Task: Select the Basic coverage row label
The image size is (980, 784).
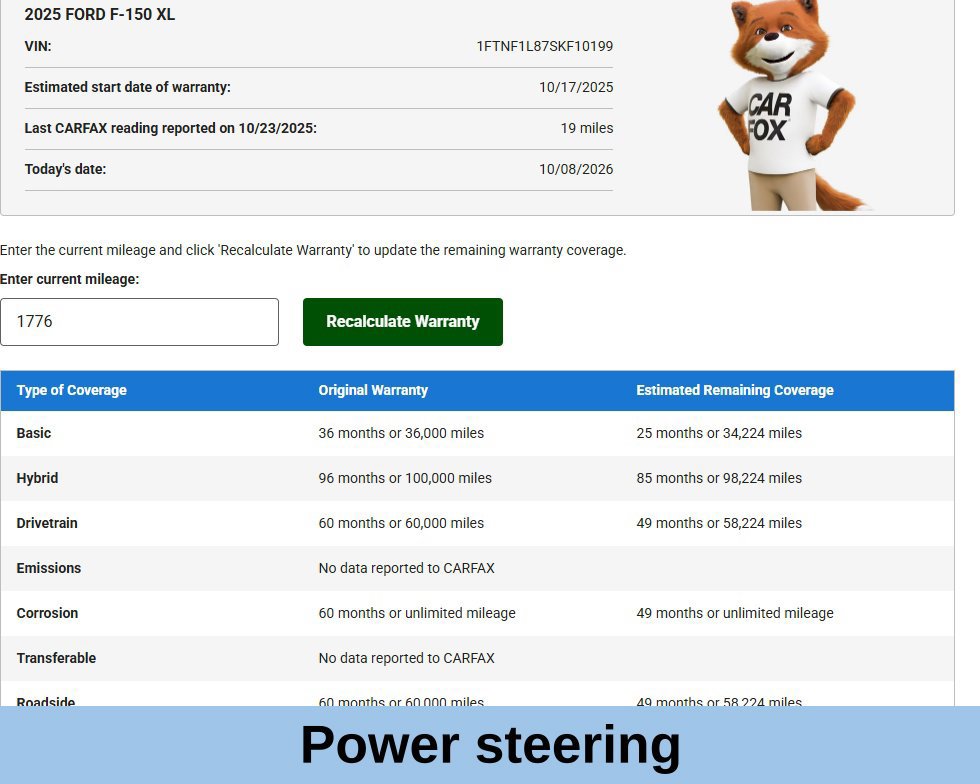Action: [x=34, y=433]
